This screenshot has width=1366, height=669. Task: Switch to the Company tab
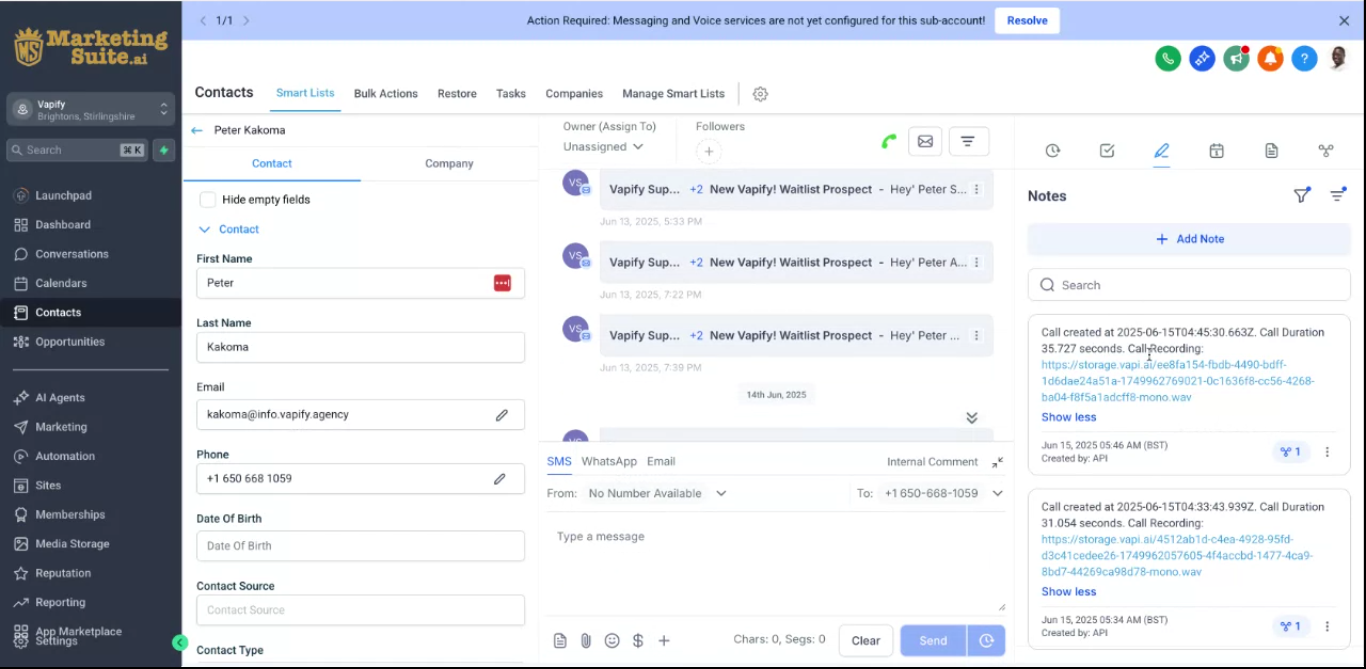(x=448, y=163)
